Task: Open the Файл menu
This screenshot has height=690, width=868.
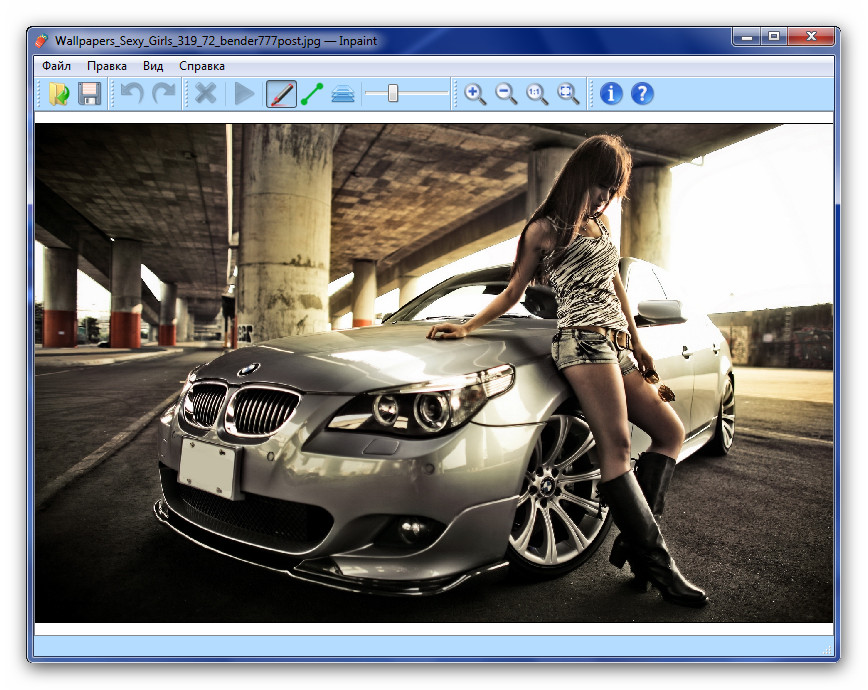Action: click(57, 66)
